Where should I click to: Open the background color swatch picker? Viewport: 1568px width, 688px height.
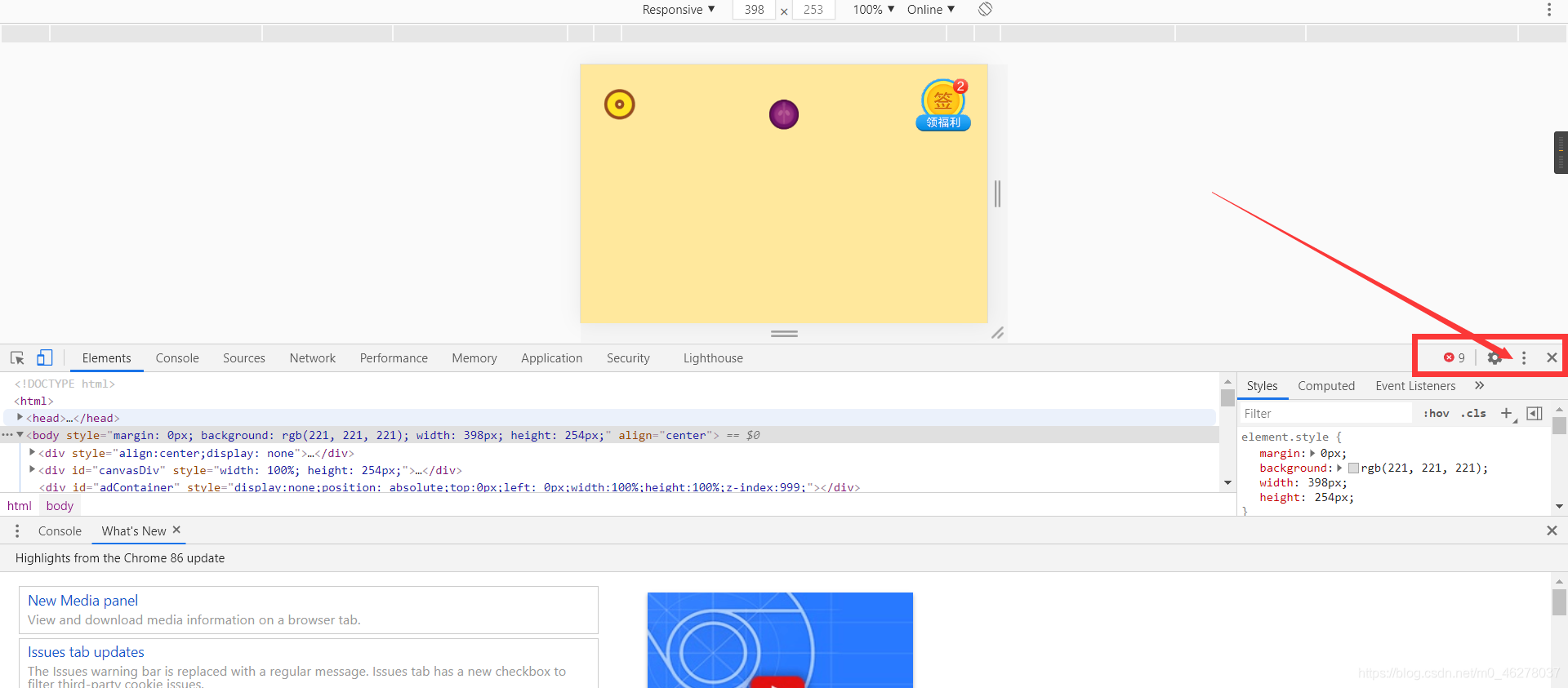pyautogui.click(x=1353, y=468)
